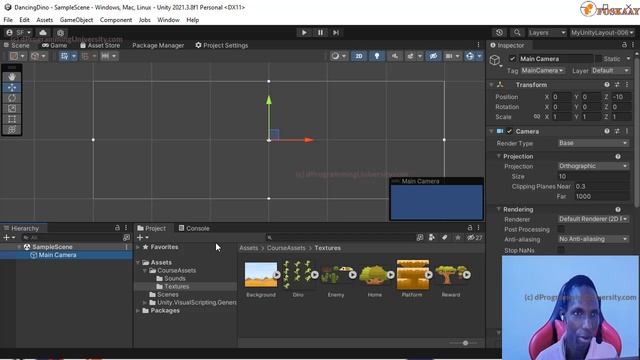Open Transform help reference icon
Image resolution: width=640 pixels, height=360 pixels.
pos(607,84)
